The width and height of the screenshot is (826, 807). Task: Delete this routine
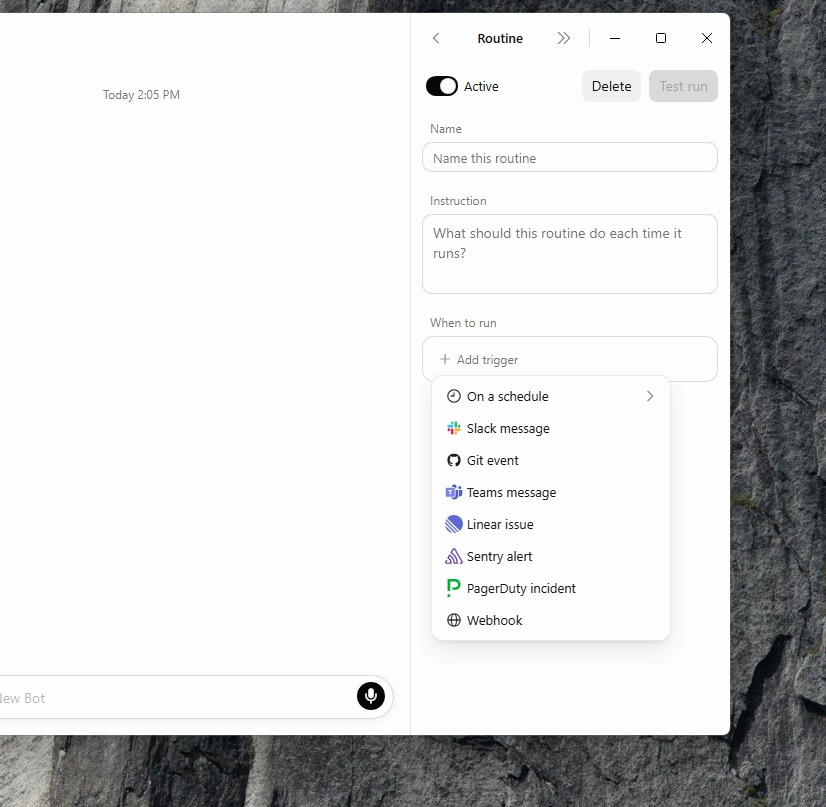point(612,86)
